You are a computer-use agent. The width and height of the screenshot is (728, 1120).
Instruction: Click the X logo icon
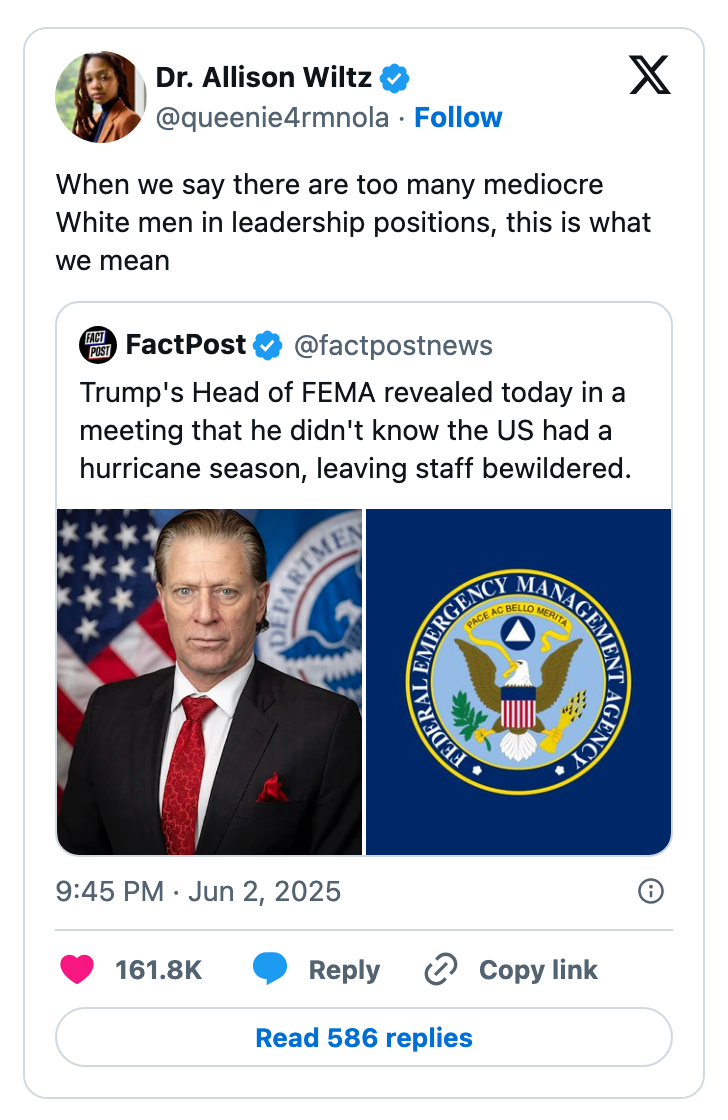pyautogui.click(x=650, y=76)
